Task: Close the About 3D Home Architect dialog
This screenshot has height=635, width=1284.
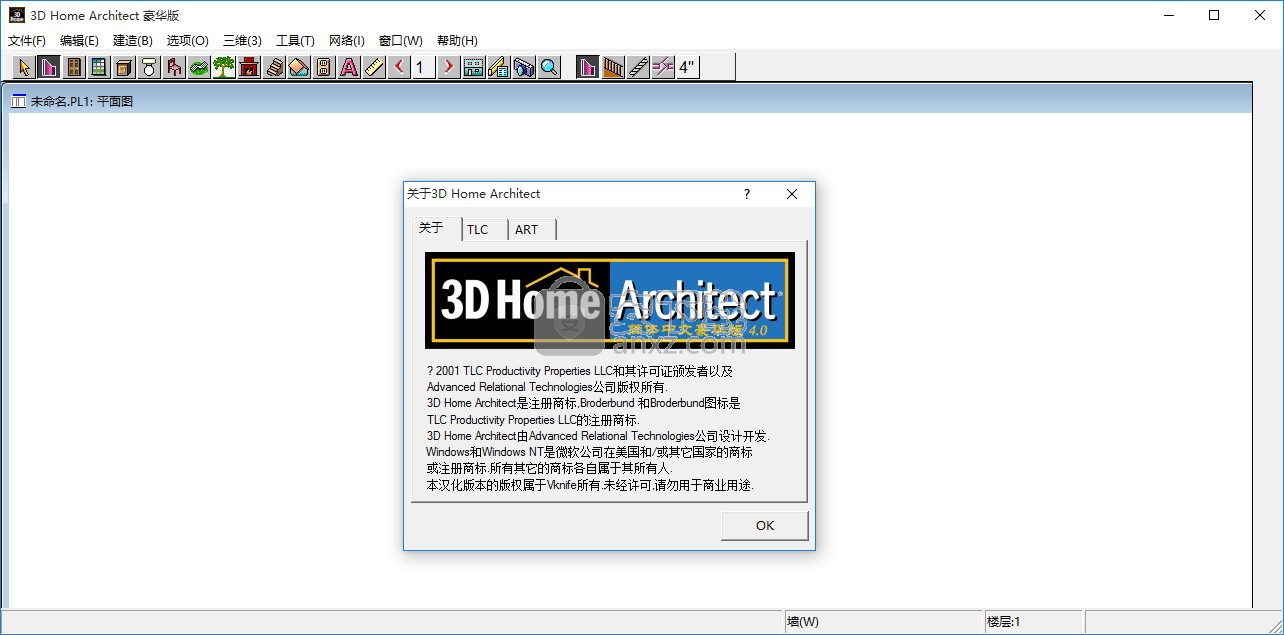Action: coord(792,194)
